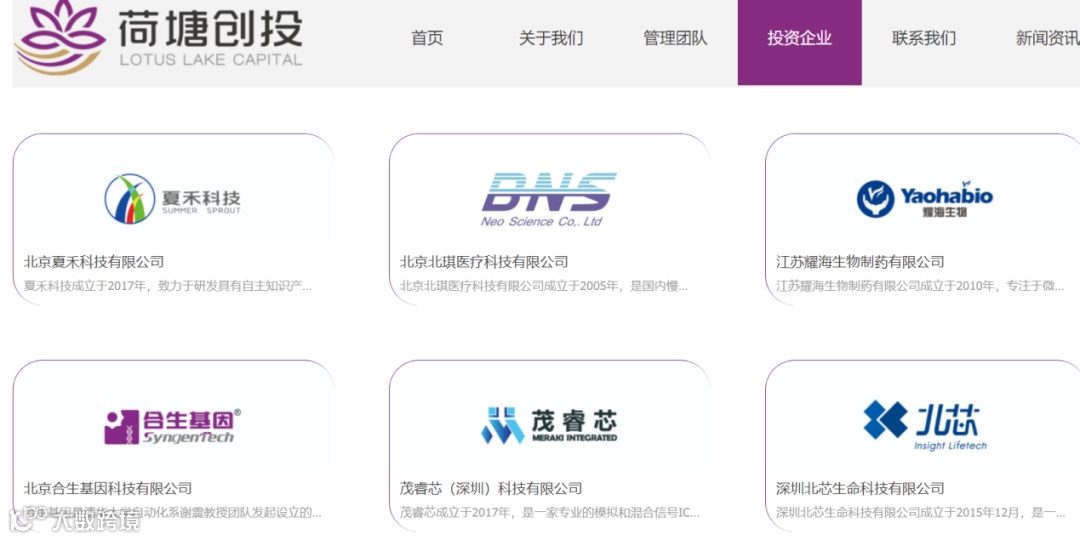
Task: Go to 关于我们 page
Action: [x=551, y=39]
